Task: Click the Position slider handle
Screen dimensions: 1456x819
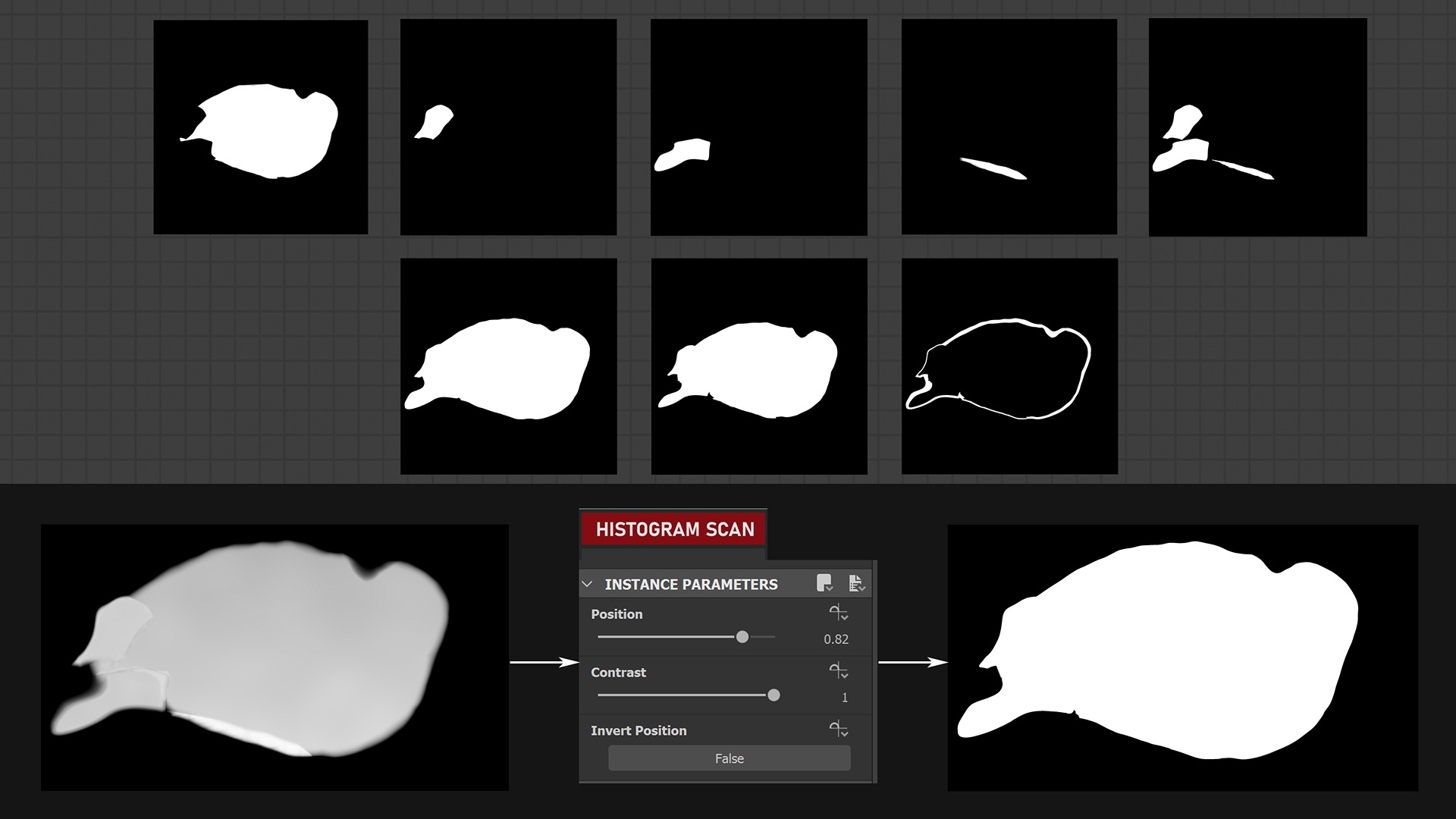Action: coord(742,637)
